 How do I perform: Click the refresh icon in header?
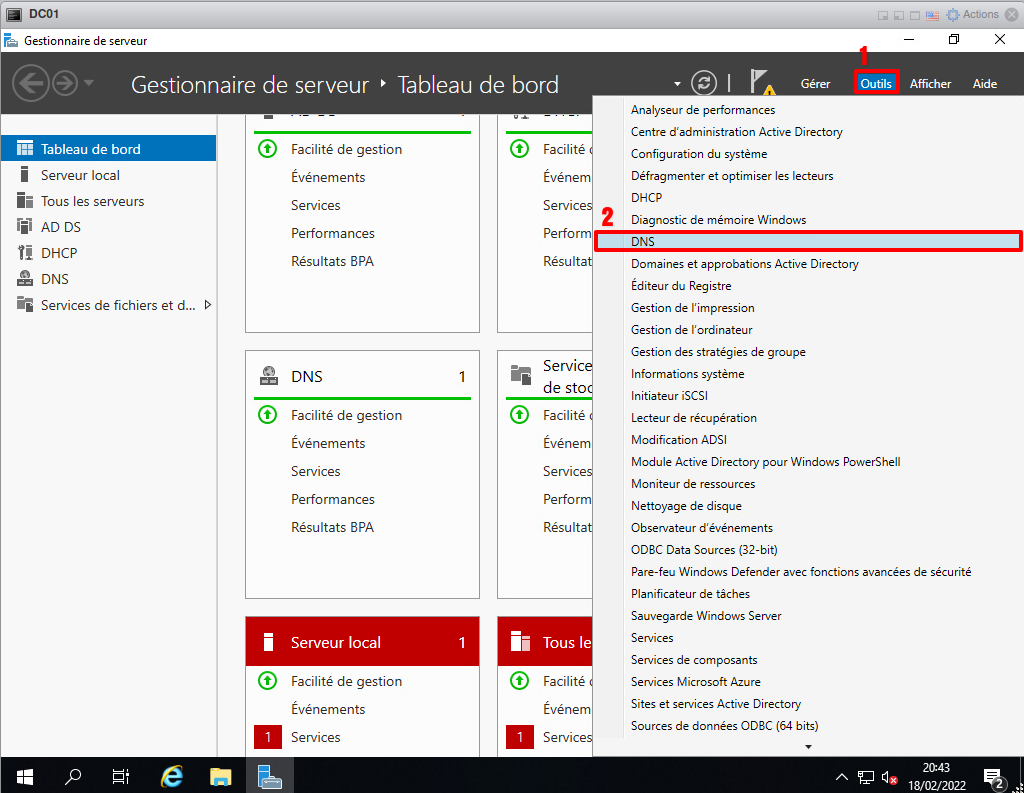(704, 83)
